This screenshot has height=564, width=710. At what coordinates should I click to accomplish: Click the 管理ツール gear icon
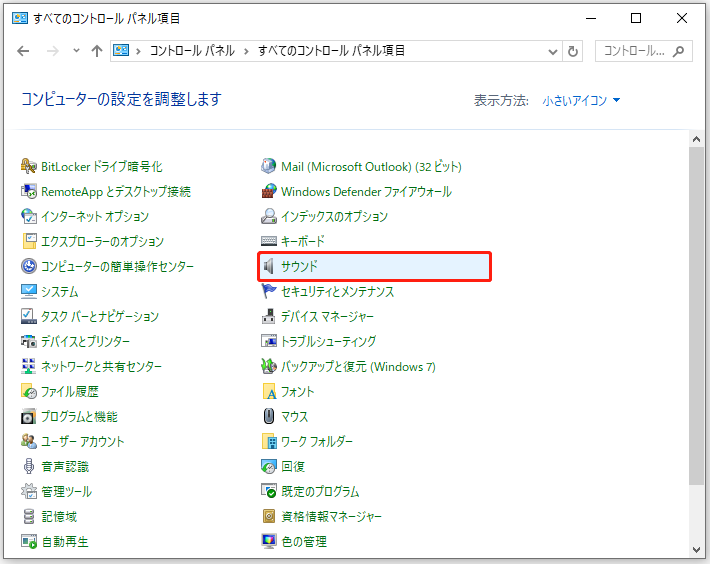29,492
